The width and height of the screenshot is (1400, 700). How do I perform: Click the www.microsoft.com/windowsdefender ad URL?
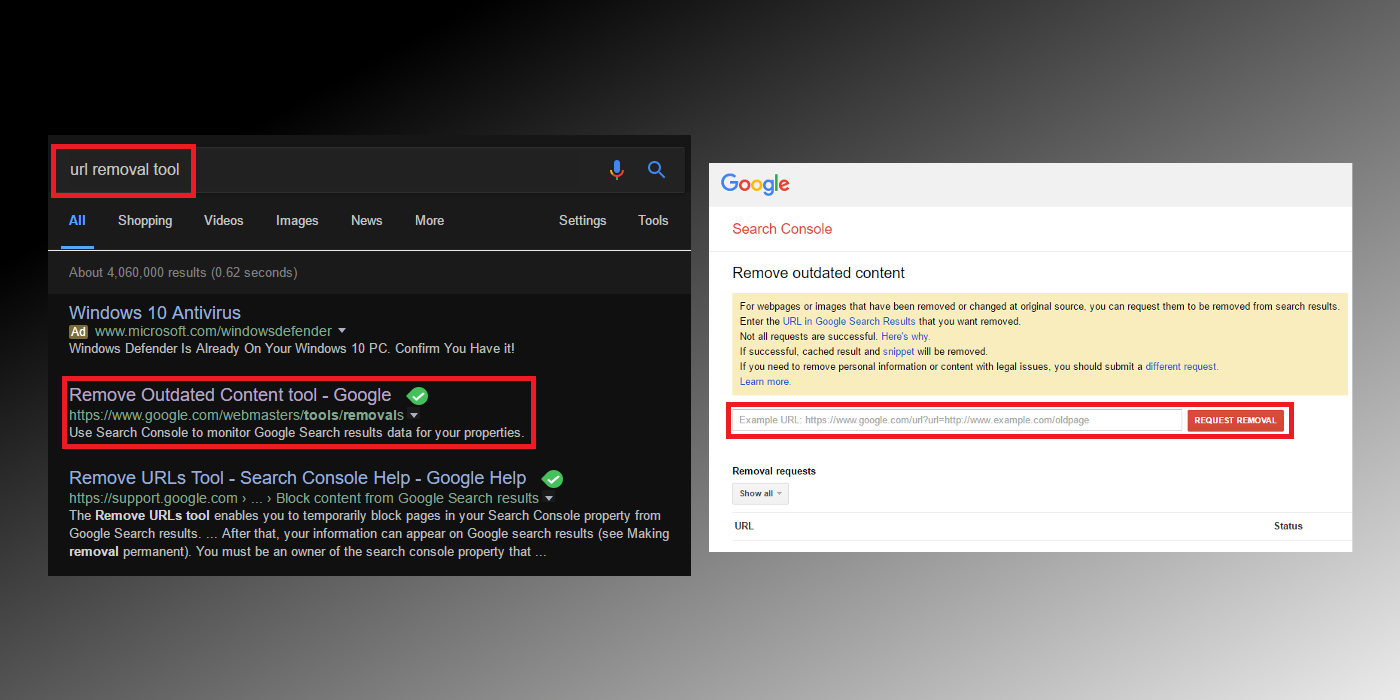(214, 331)
